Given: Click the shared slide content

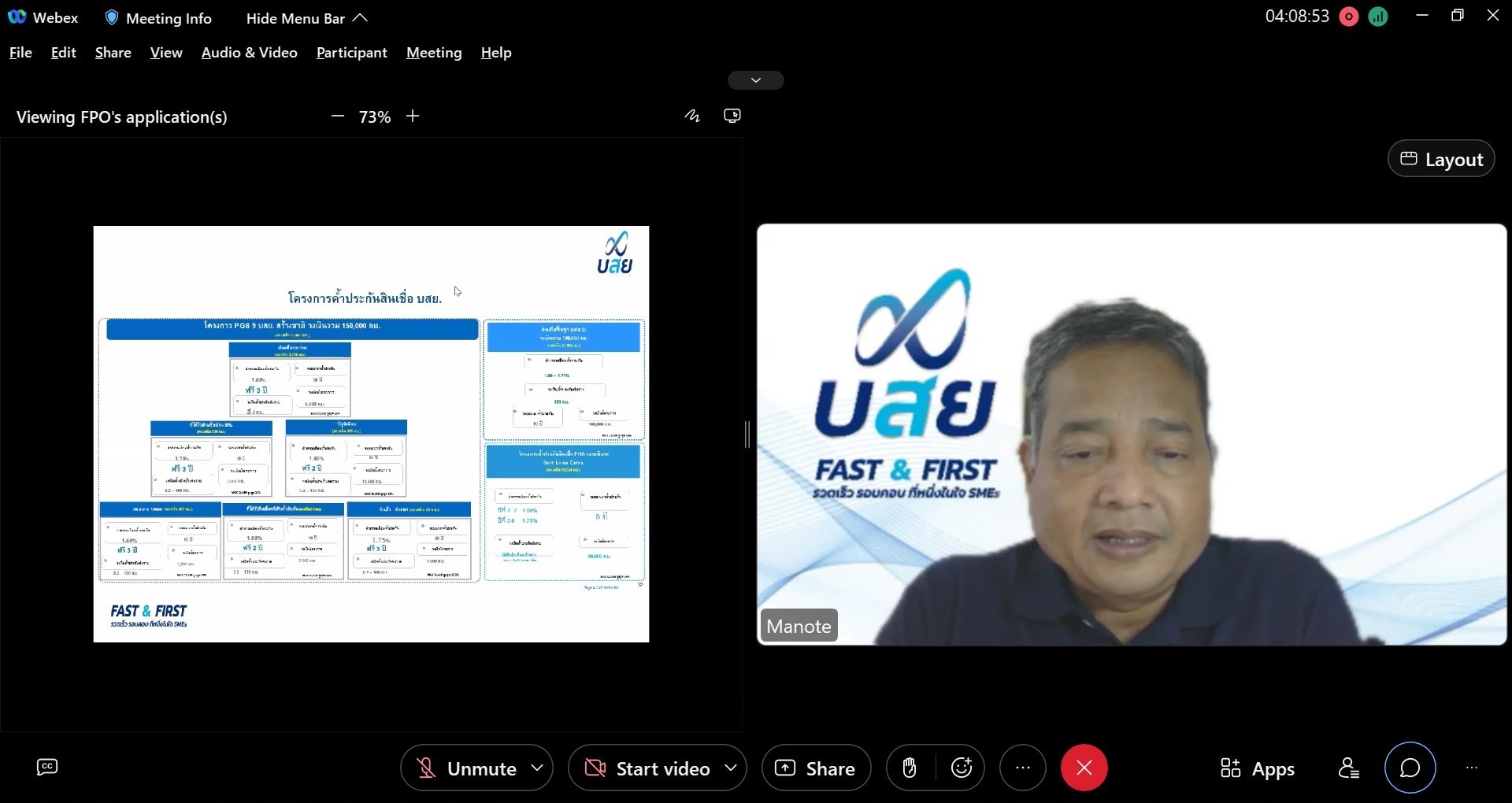Looking at the screenshot, I should (x=371, y=435).
